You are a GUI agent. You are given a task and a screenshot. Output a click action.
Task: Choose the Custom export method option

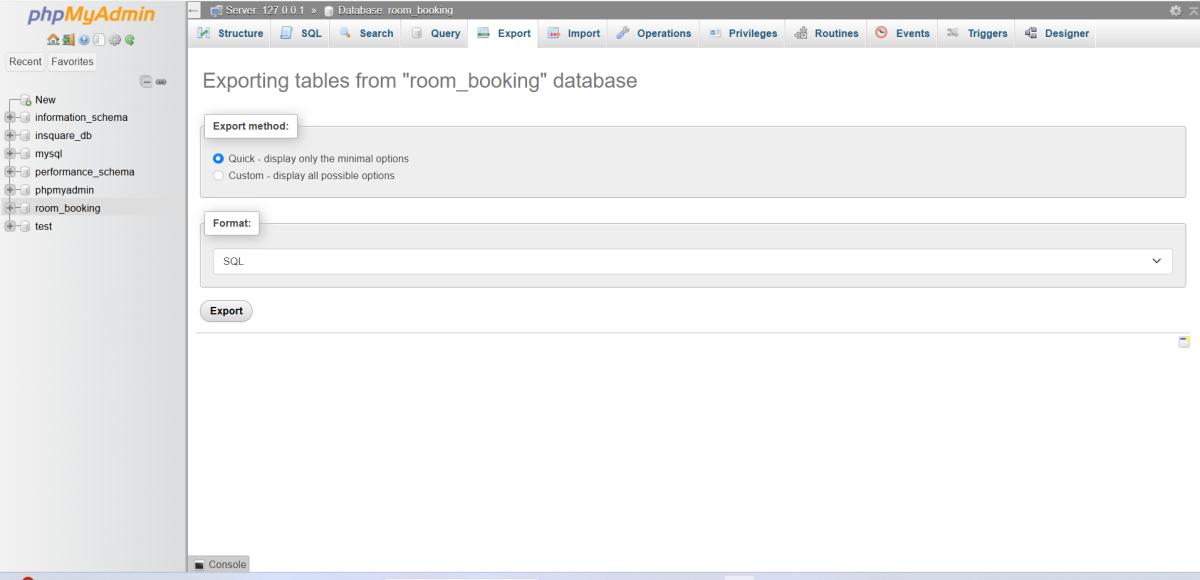pos(219,176)
